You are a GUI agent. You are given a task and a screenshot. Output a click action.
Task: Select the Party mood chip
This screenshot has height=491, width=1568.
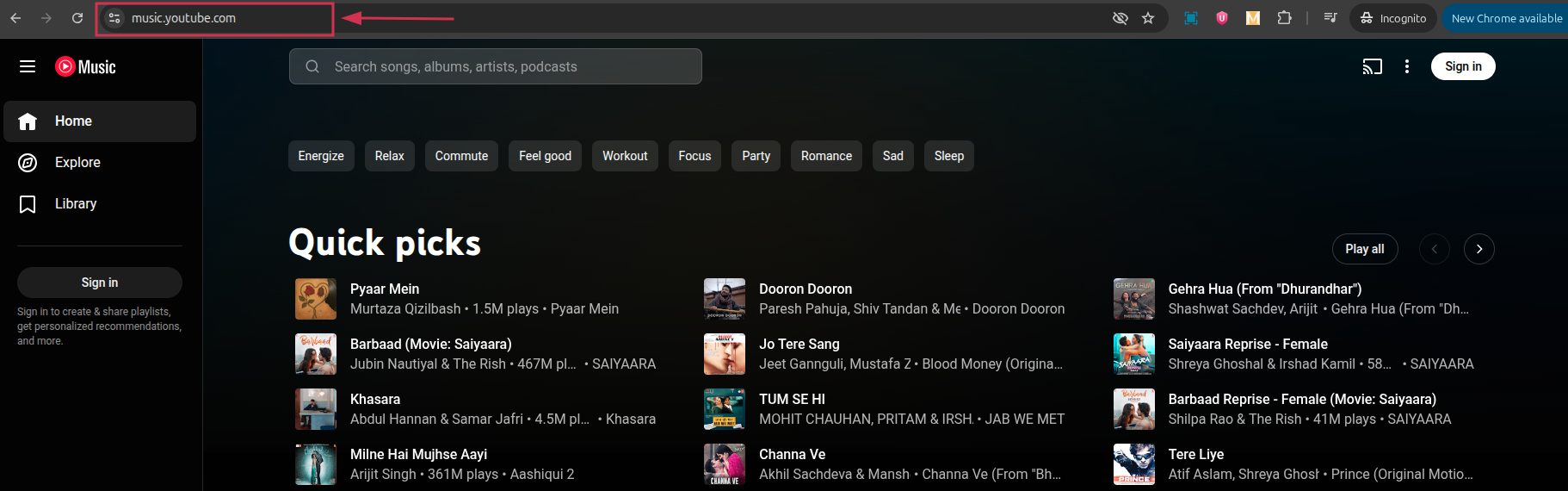pos(756,156)
